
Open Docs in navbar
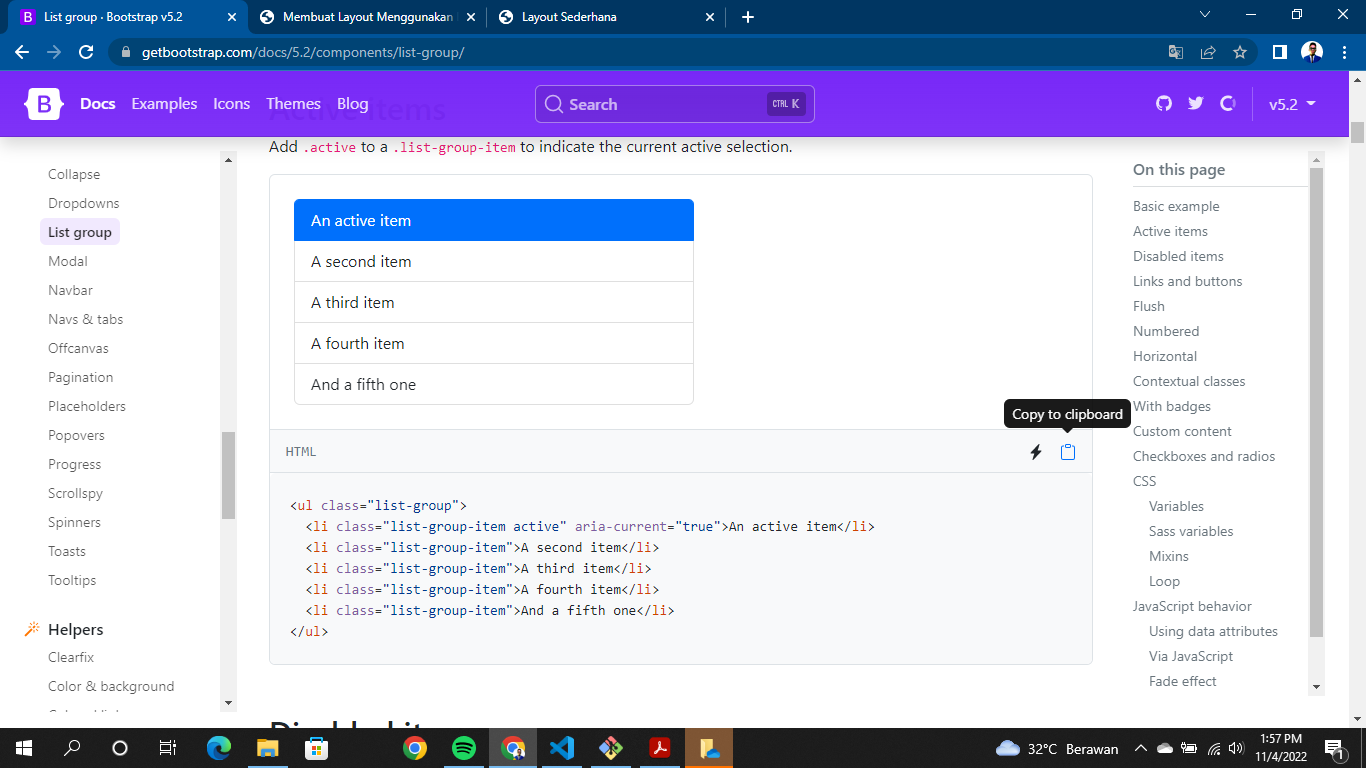[x=98, y=104]
